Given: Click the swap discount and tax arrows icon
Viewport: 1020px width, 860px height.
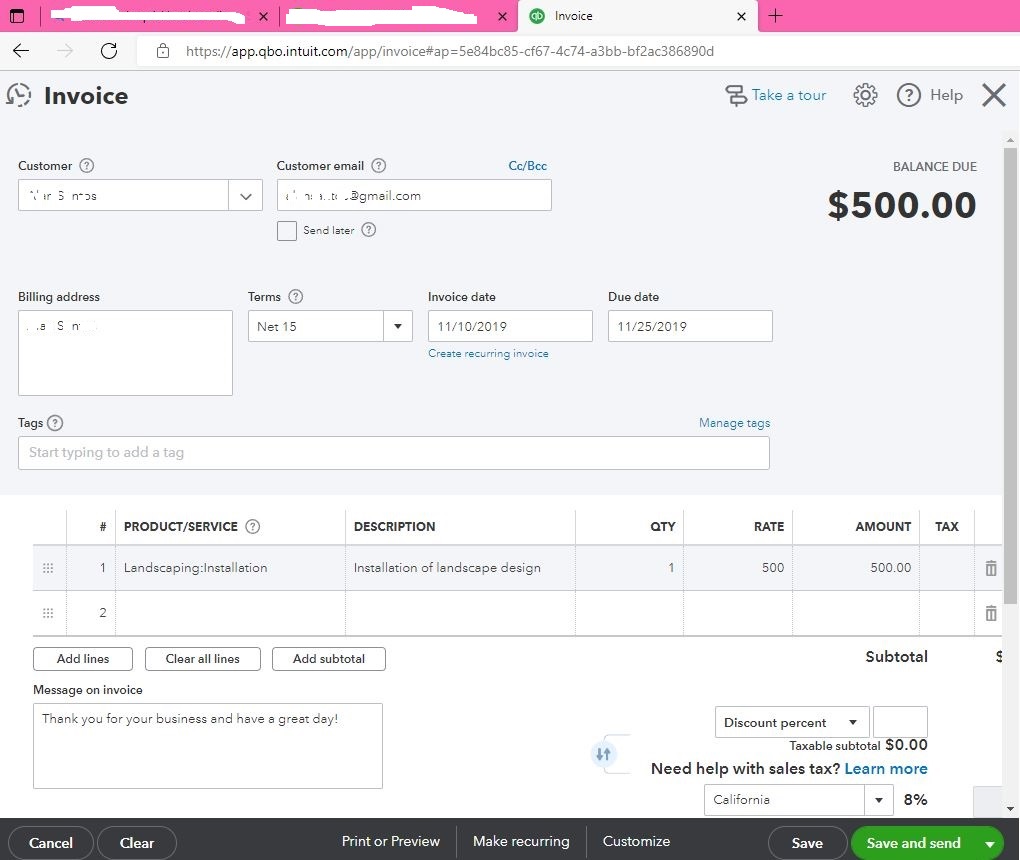Looking at the screenshot, I should click(603, 754).
